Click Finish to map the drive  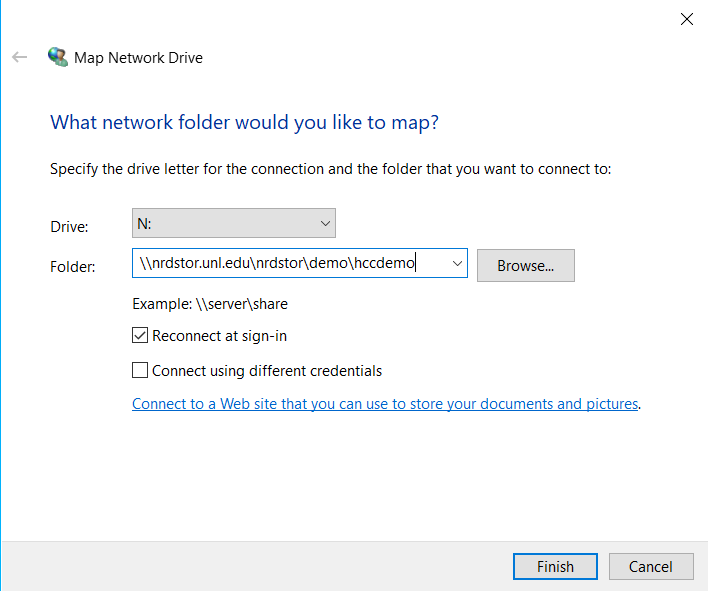[x=555, y=566]
